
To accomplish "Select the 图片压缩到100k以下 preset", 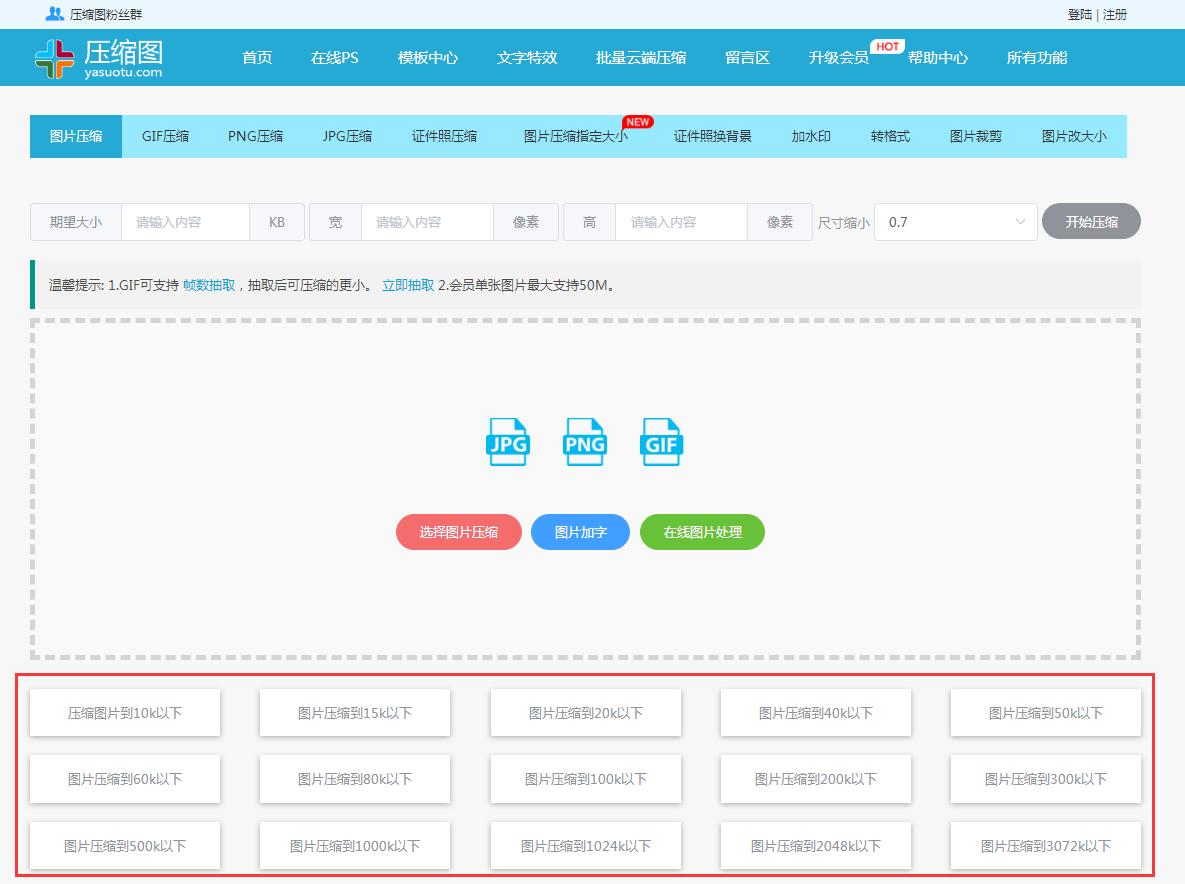I will (x=585, y=779).
